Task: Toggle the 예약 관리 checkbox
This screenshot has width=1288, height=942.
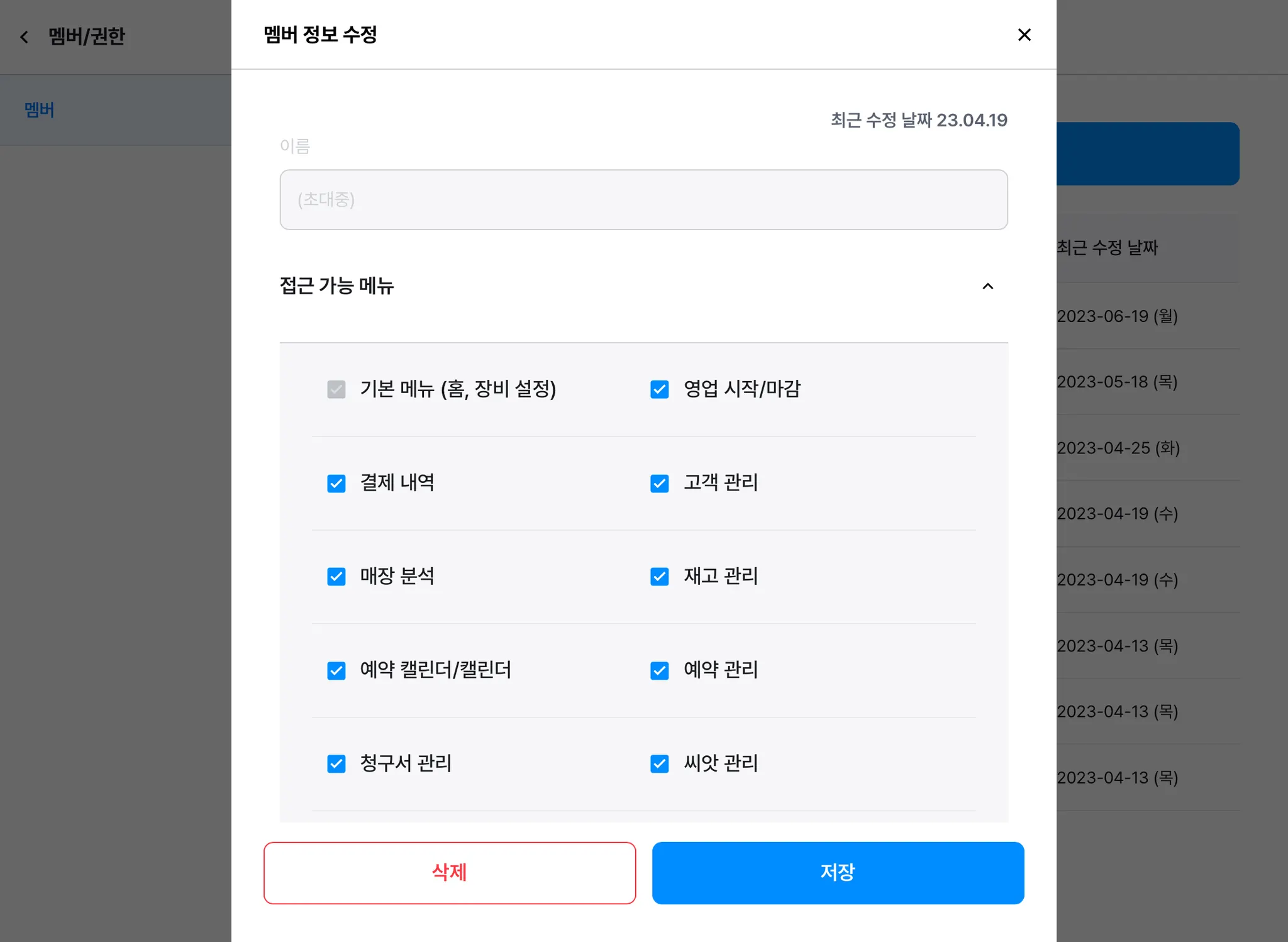Action: [x=659, y=670]
